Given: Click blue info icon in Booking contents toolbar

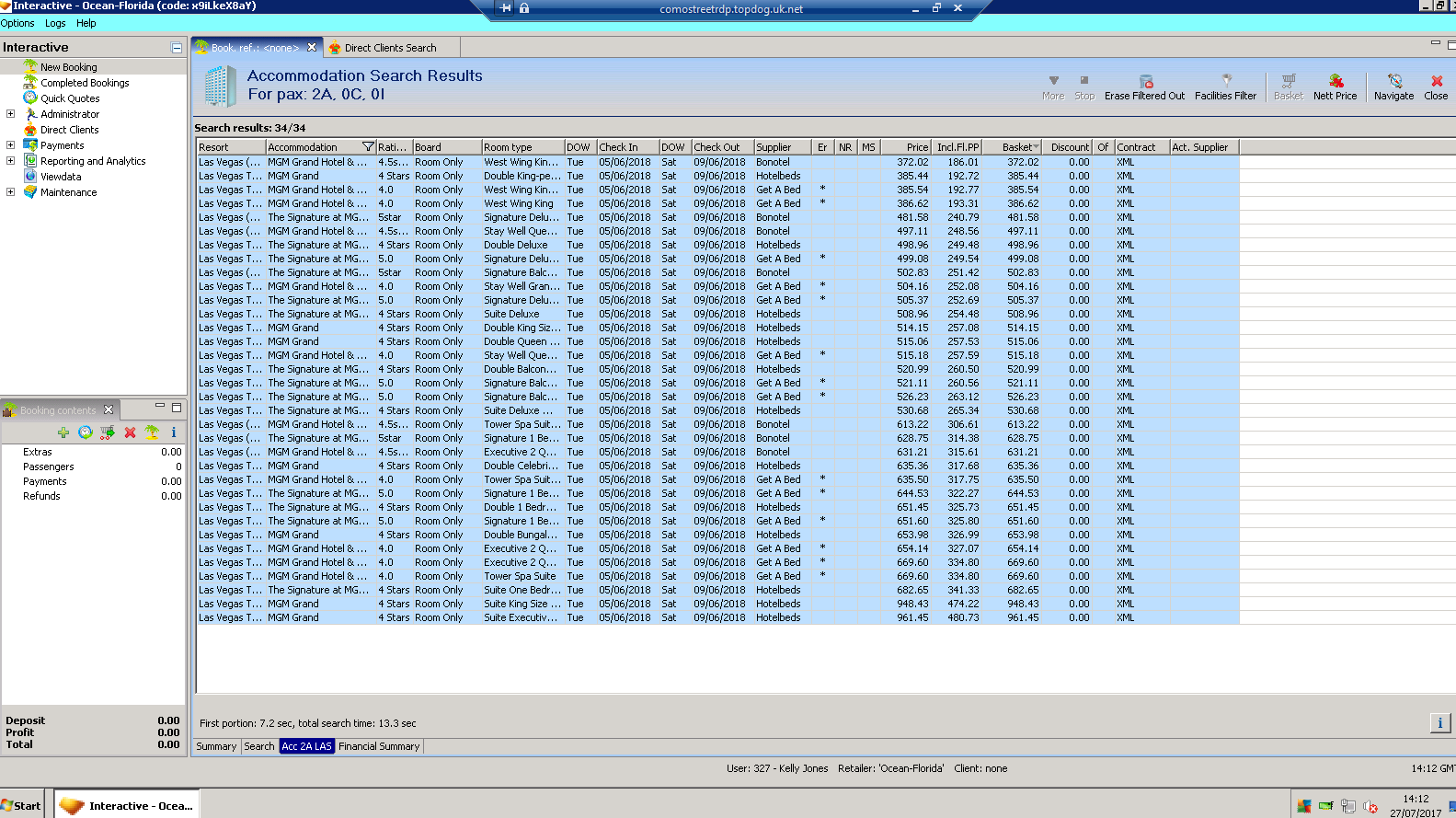Looking at the screenshot, I should click(173, 432).
